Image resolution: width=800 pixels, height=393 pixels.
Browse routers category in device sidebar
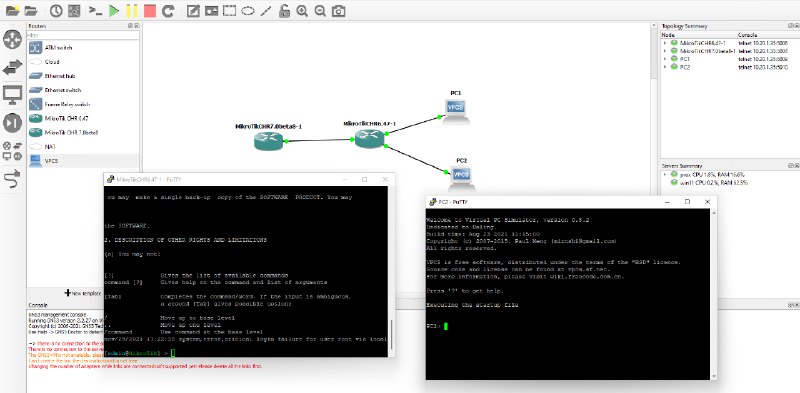tap(12, 39)
